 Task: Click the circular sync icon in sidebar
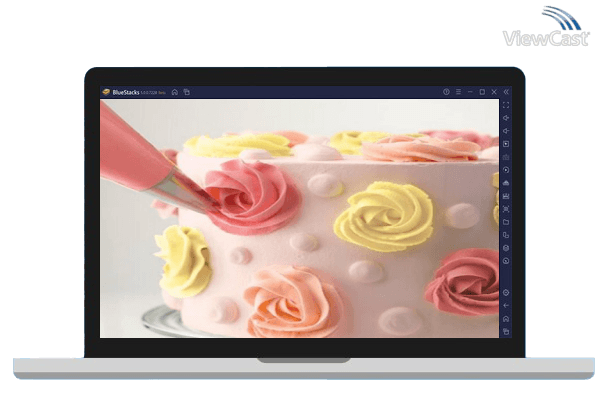(x=506, y=170)
